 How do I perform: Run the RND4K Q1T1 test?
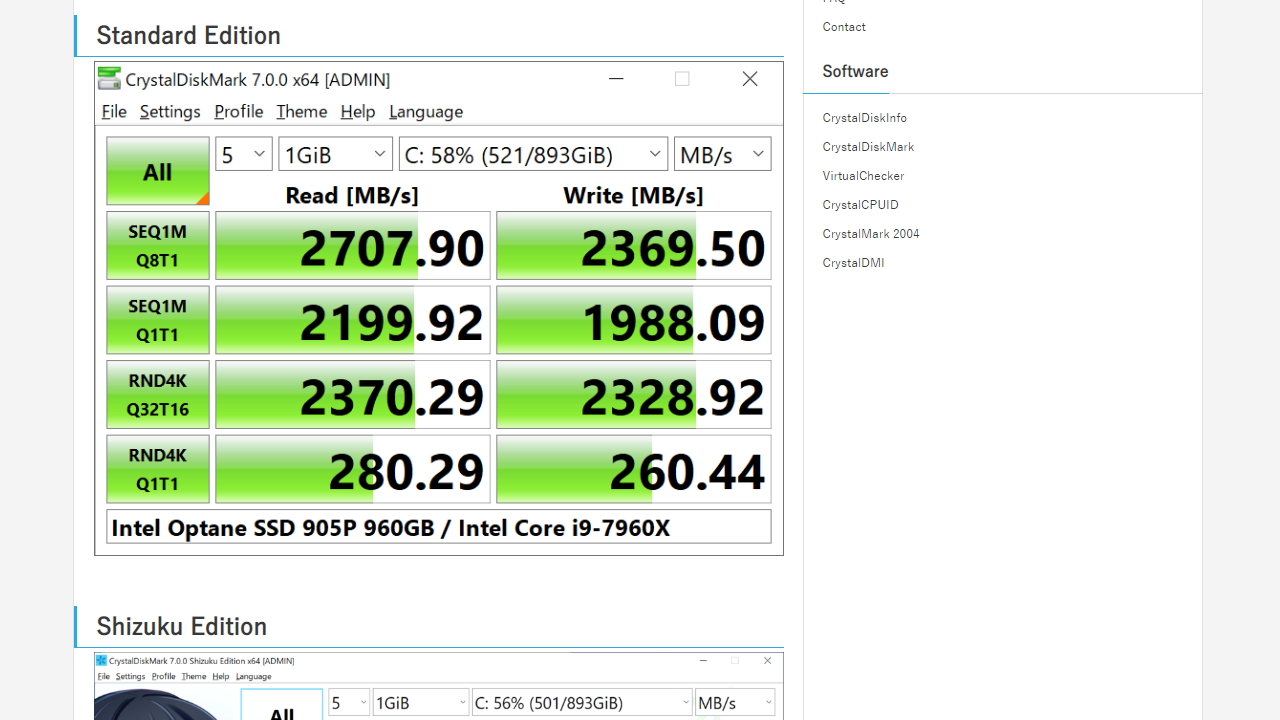click(158, 469)
